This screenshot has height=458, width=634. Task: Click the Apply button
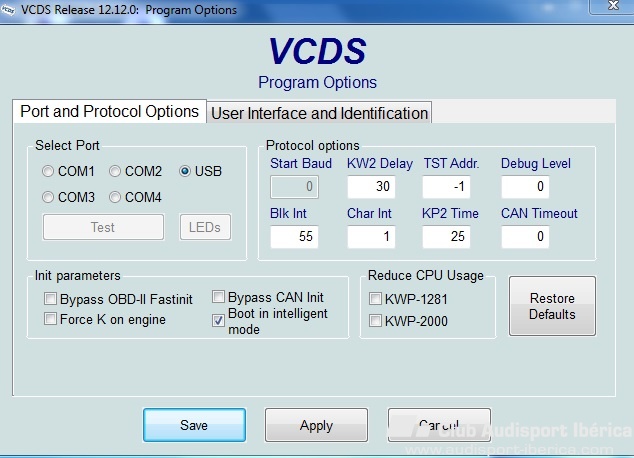point(316,425)
